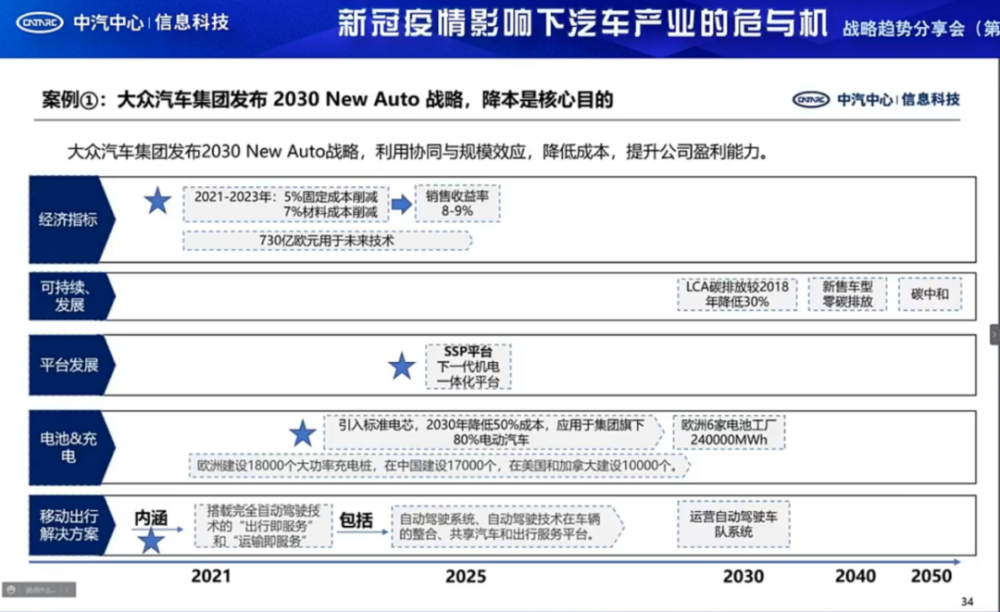Viewport: 1000px width, 612px height.
Task: Click the '730亿欧元用于未来技术' box
Action: 327,240
